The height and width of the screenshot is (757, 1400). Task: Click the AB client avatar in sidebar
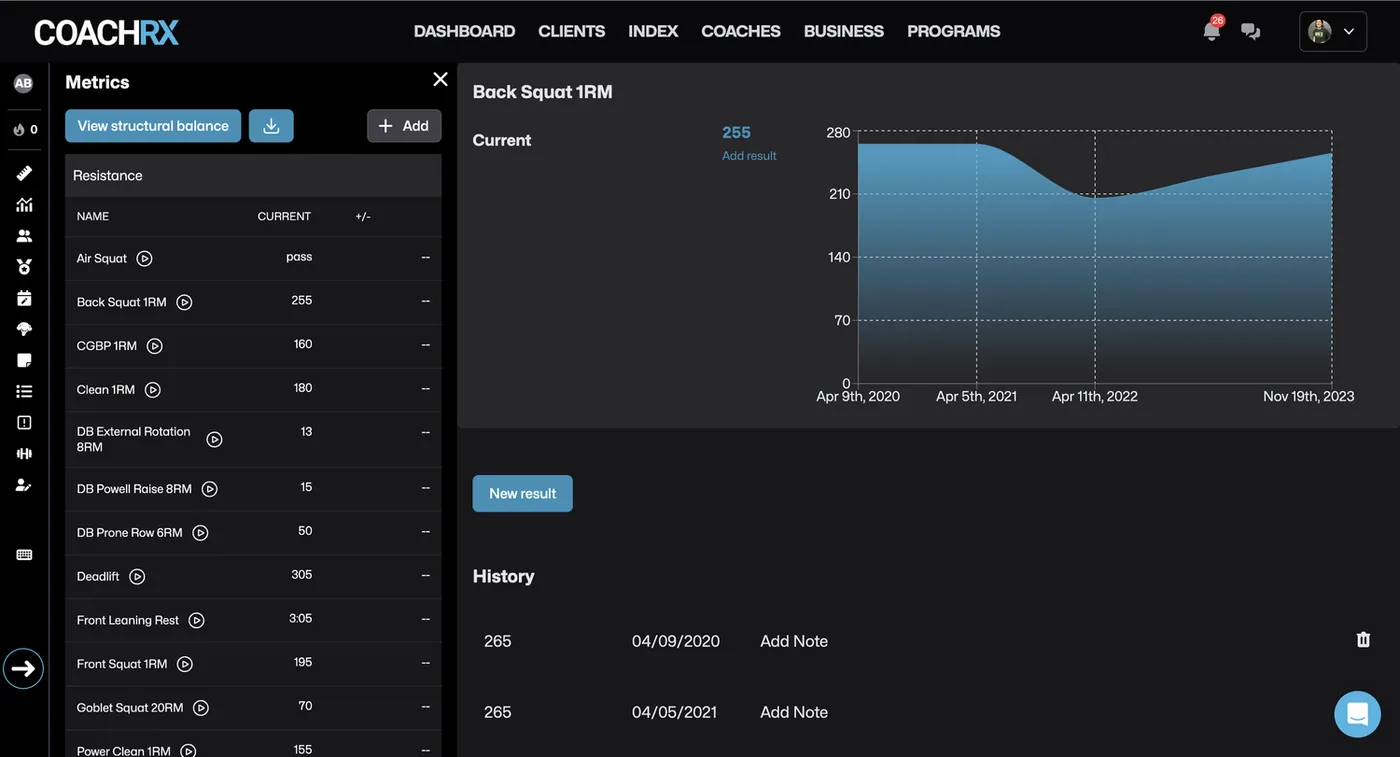(23, 84)
